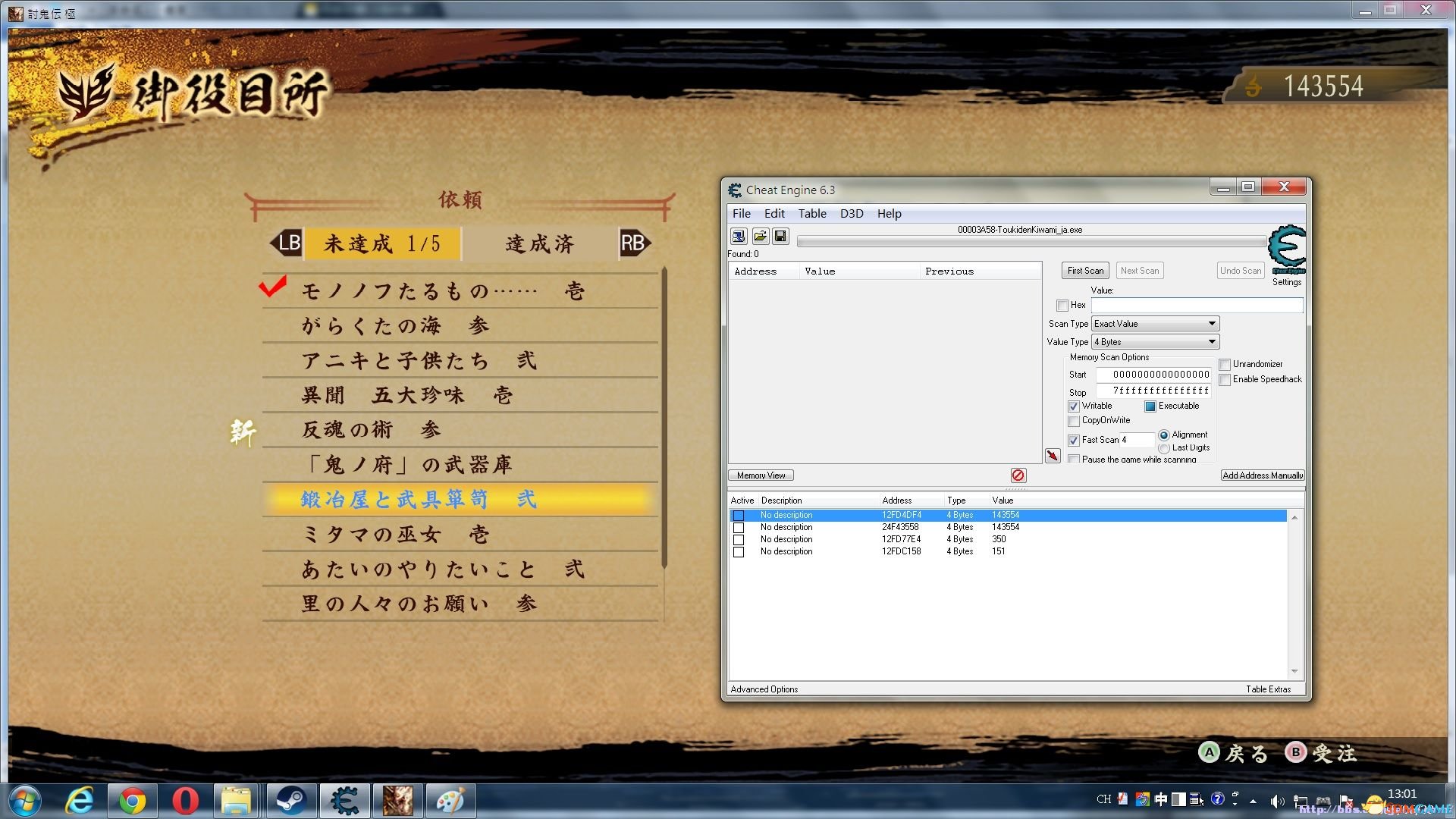Toggle the Writable checkbox
The height and width of the screenshot is (819, 1456).
point(1074,406)
